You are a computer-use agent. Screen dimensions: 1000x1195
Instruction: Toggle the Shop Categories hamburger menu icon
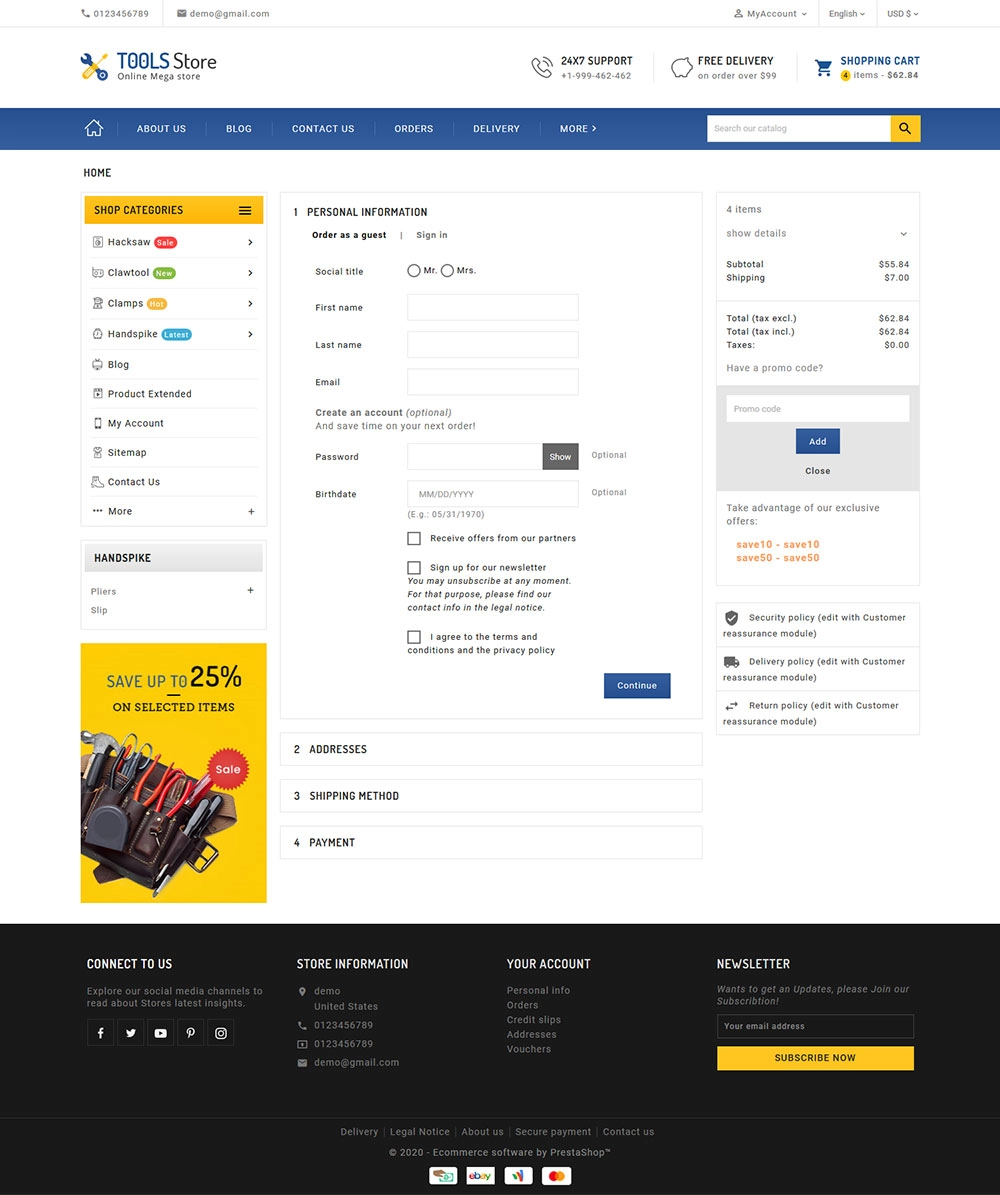(x=245, y=210)
